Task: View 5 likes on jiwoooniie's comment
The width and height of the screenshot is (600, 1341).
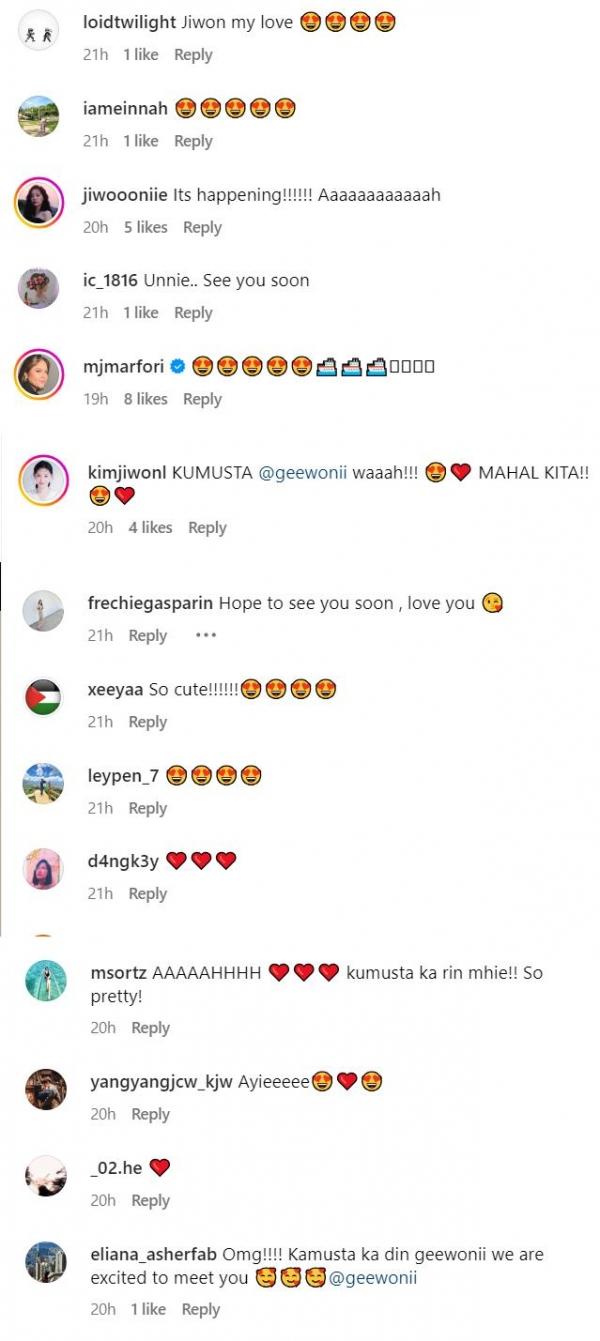Action: (x=145, y=227)
